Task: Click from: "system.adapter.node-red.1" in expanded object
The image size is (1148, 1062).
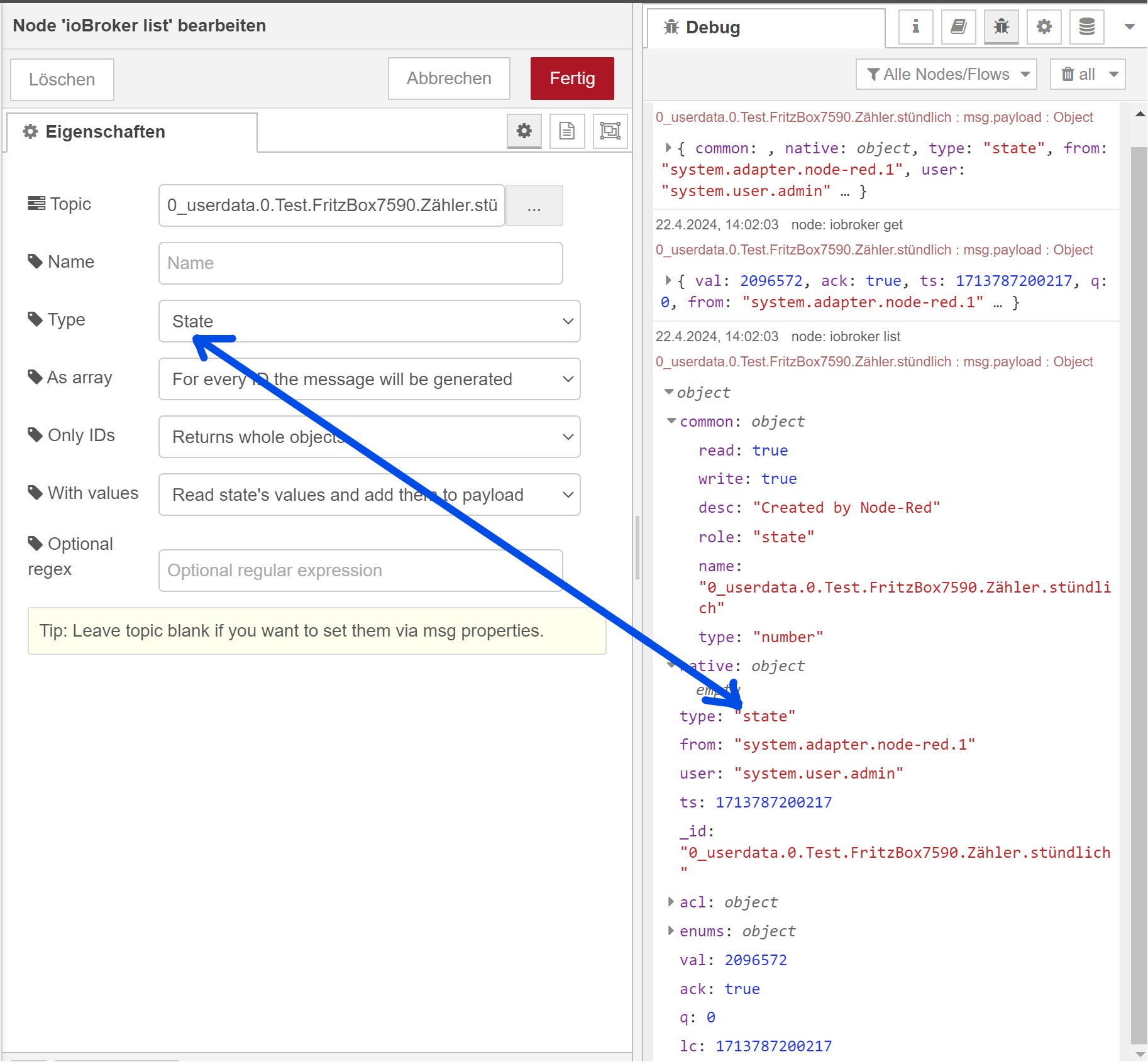Action: tap(827, 745)
